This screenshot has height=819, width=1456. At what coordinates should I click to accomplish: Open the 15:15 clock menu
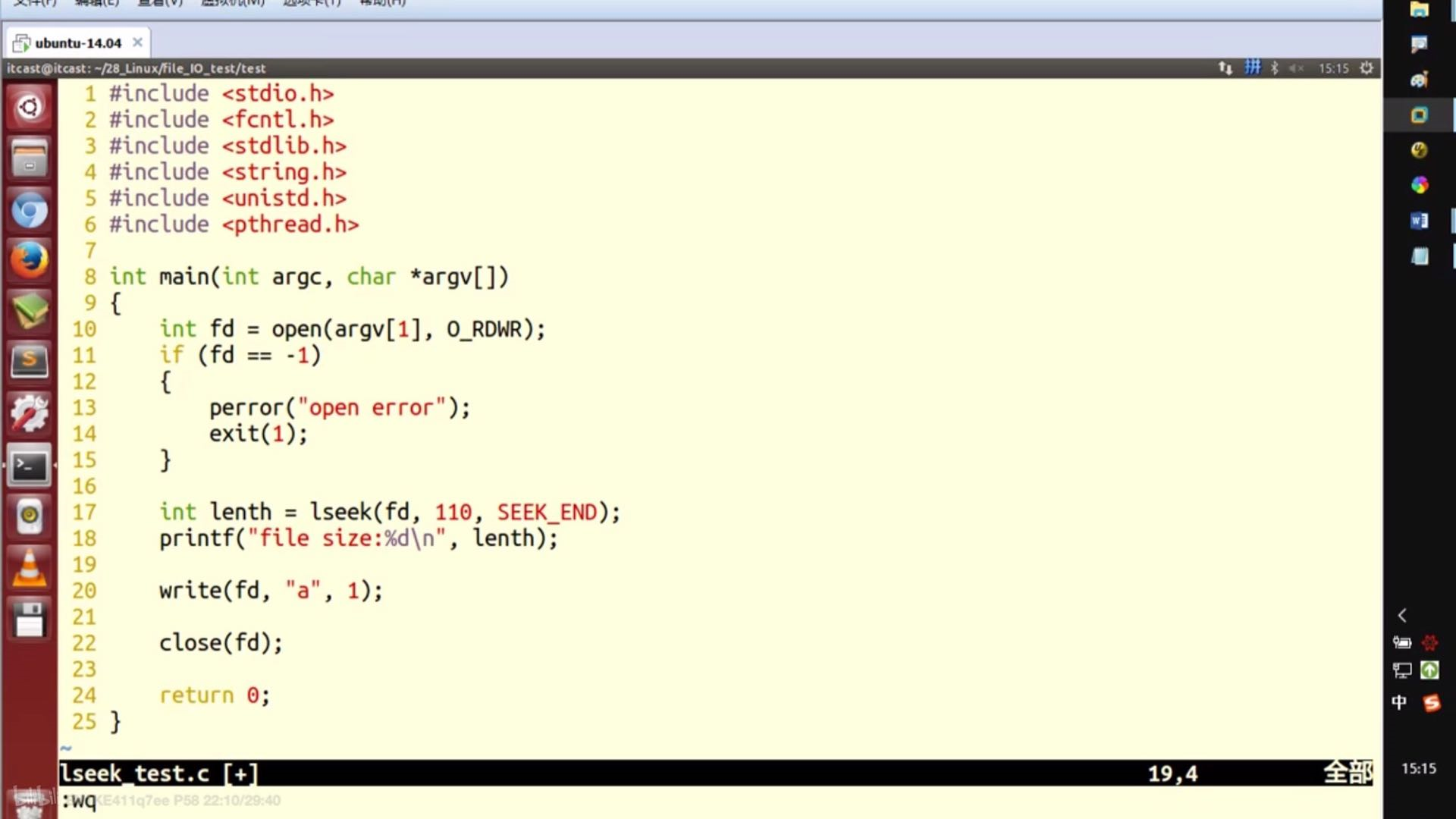tap(1333, 67)
